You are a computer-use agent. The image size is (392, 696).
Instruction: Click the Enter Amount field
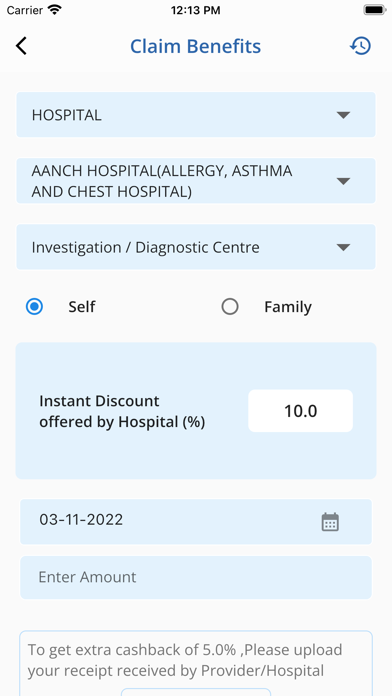click(196, 577)
